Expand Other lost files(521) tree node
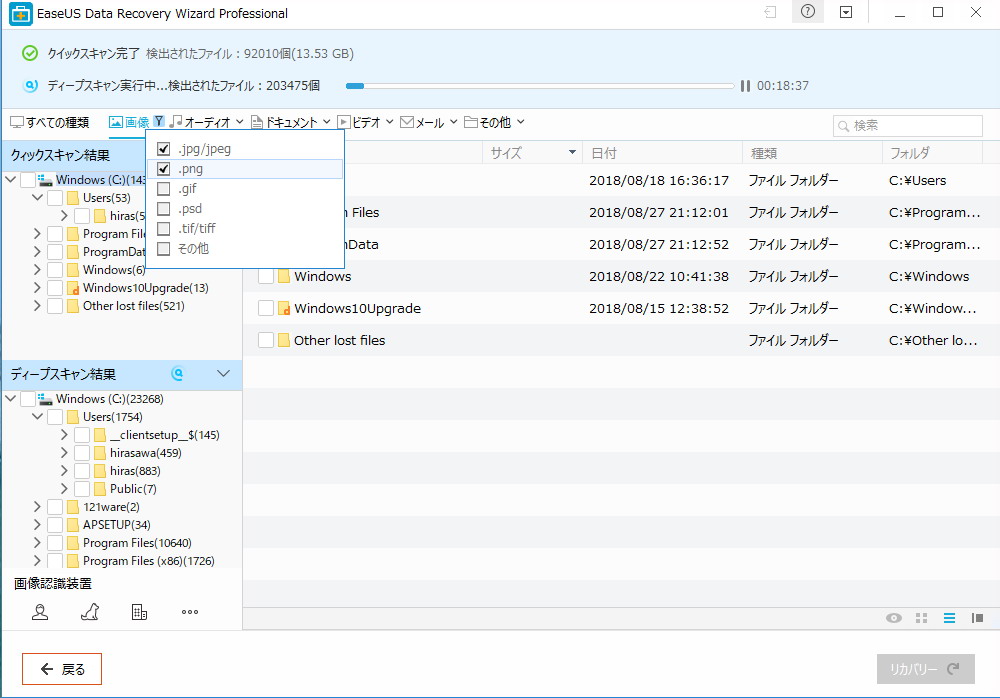1000x698 pixels. (x=37, y=306)
